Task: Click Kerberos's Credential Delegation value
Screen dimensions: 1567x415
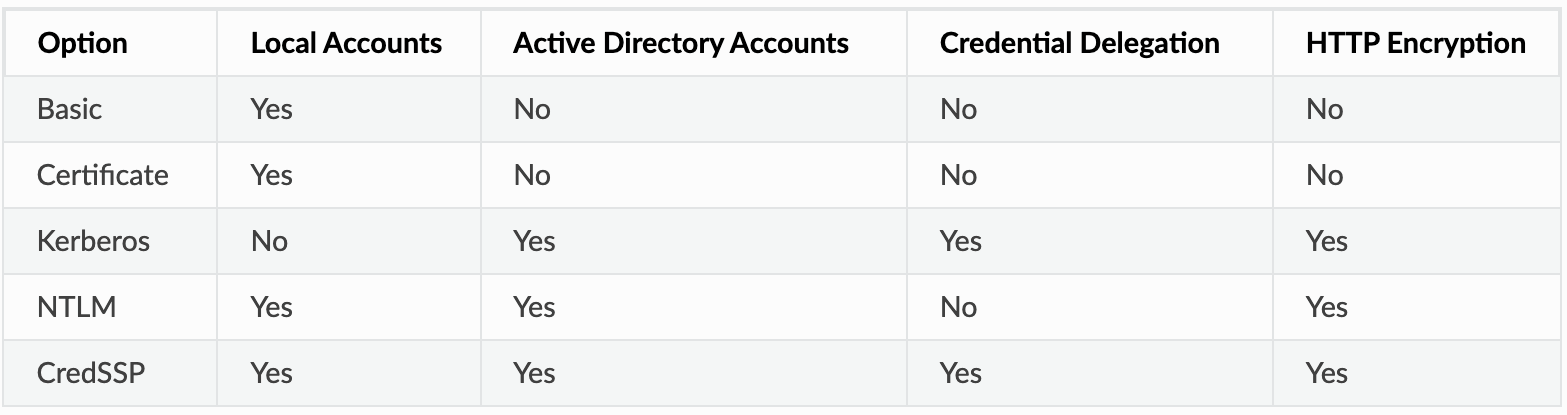Action: pyautogui.click(x=960, y=241)
